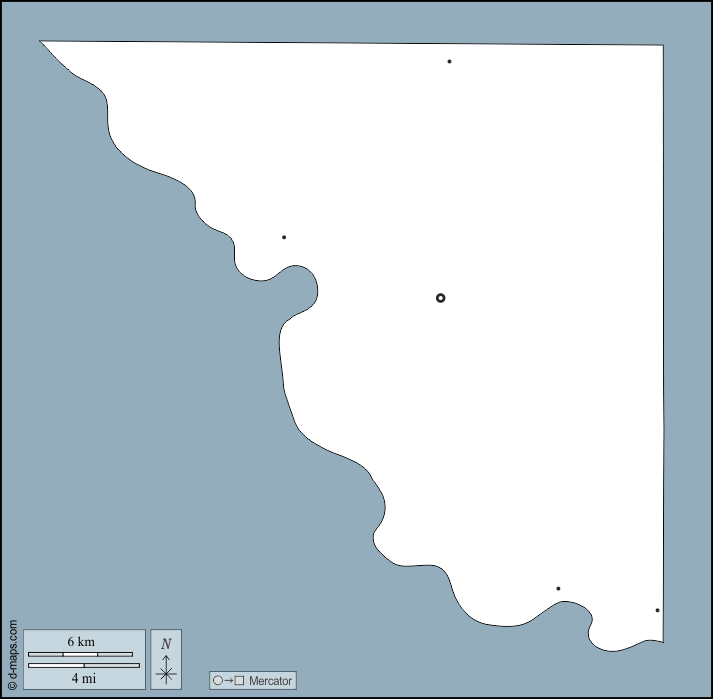713x699 pixels.
Task: Click the arrow between circle and square
Action: (x=228, y=681)
